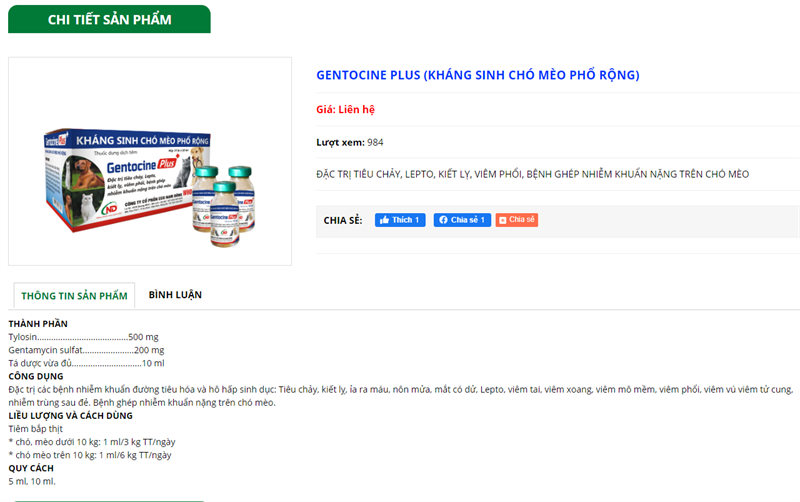Click the cat photo on the product box
The image size is (800, 502).
[89, 207]
